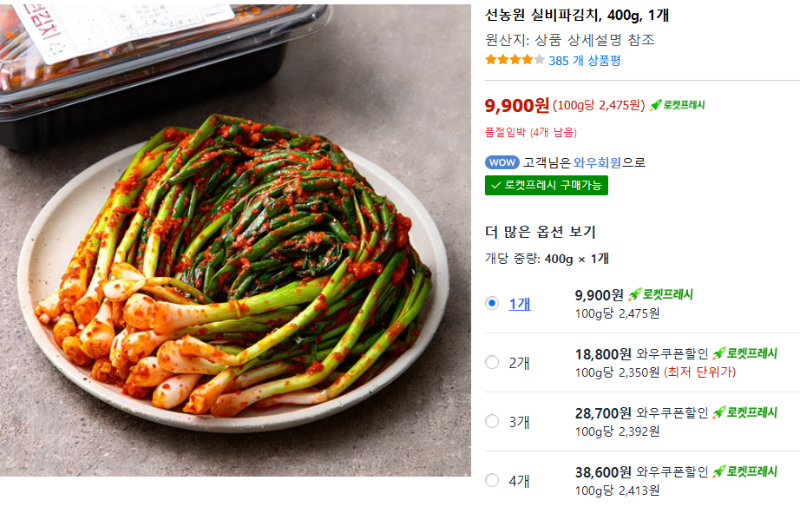The image size is (800, 507).
Task: Click Rocket Fresh icon in 3개 option row
Action: (x=744, y=413)
